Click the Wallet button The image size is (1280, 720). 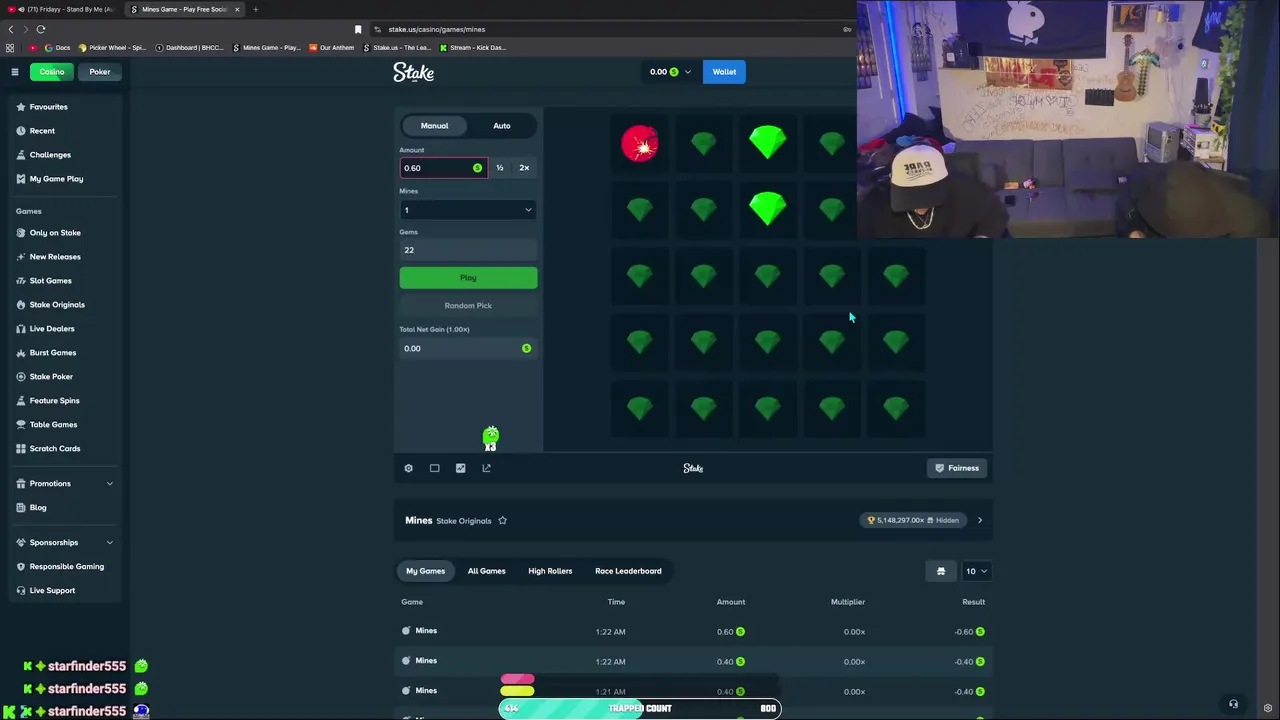[x=724, y=72]
